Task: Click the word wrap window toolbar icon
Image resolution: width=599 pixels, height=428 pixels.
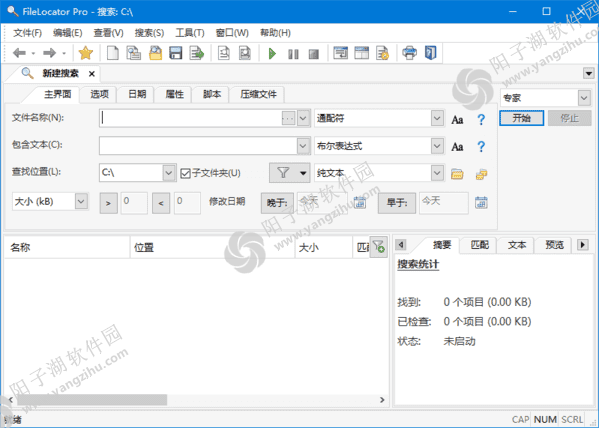Action: click(340, 53)
